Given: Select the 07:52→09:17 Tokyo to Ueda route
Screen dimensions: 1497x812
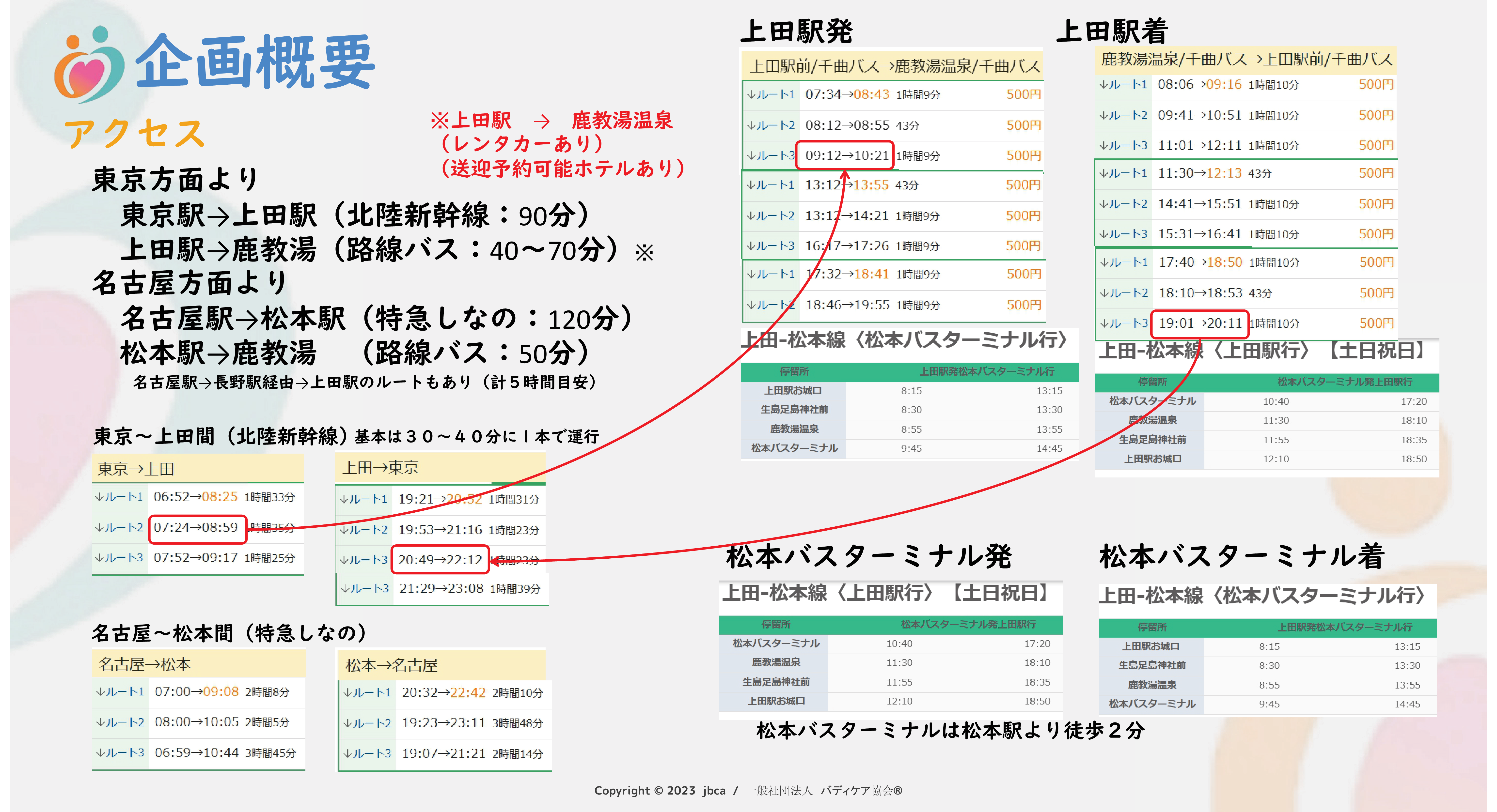Looking at the screenshot, I should tap(198, 558).
